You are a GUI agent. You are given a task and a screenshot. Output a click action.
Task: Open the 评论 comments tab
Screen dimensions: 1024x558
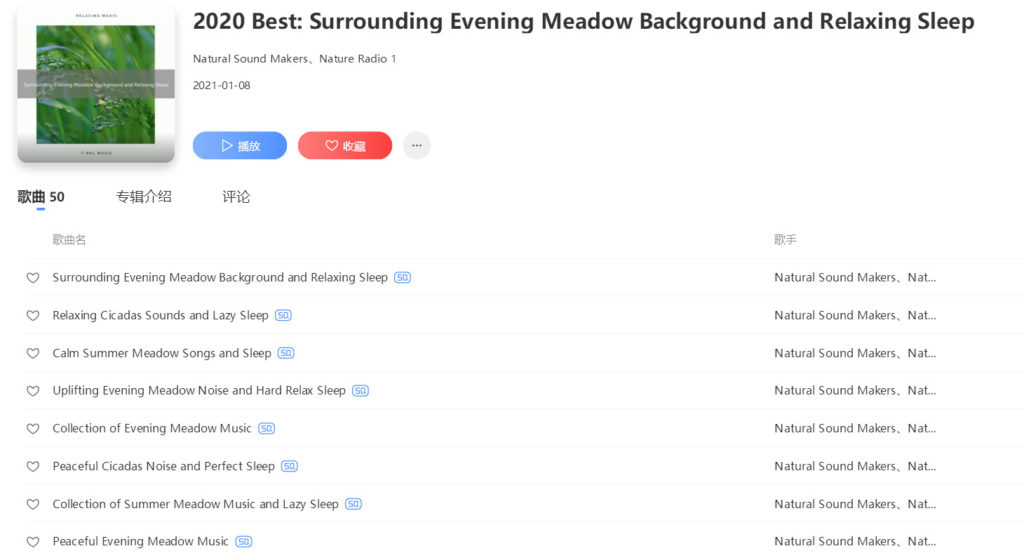click(x=236, y=197)
